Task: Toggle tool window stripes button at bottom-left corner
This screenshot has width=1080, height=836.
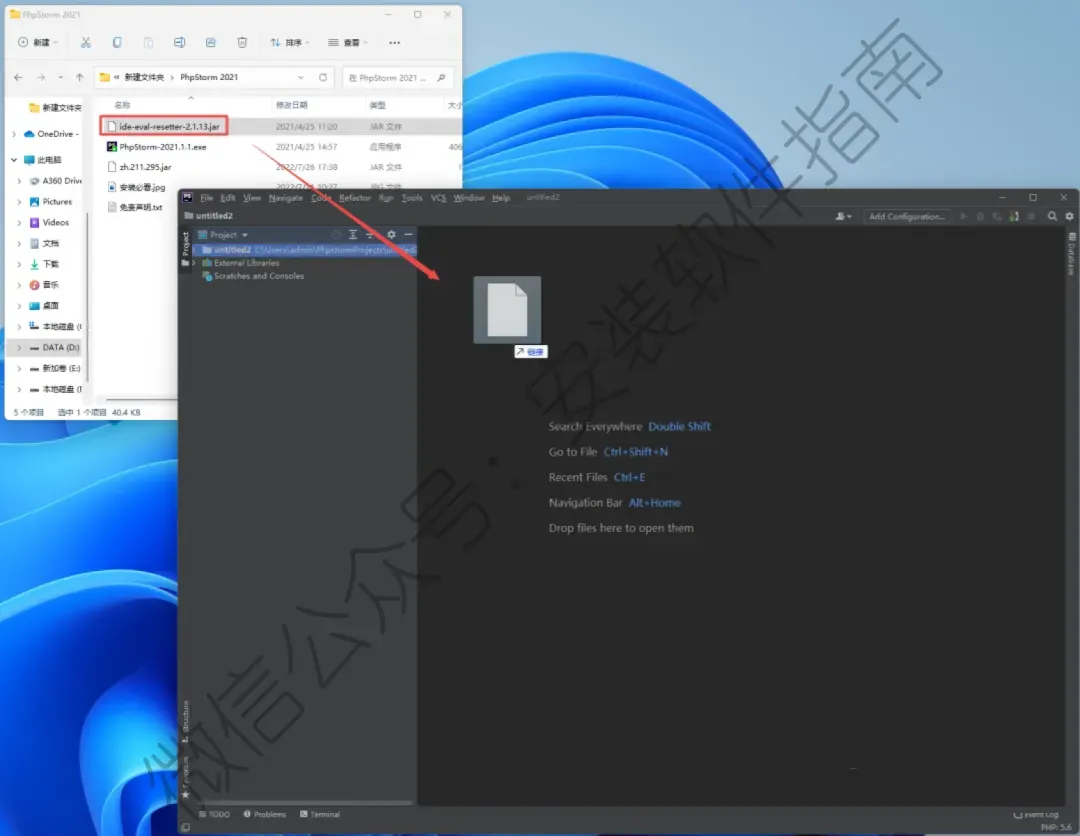Action: [x=185, y=827]
